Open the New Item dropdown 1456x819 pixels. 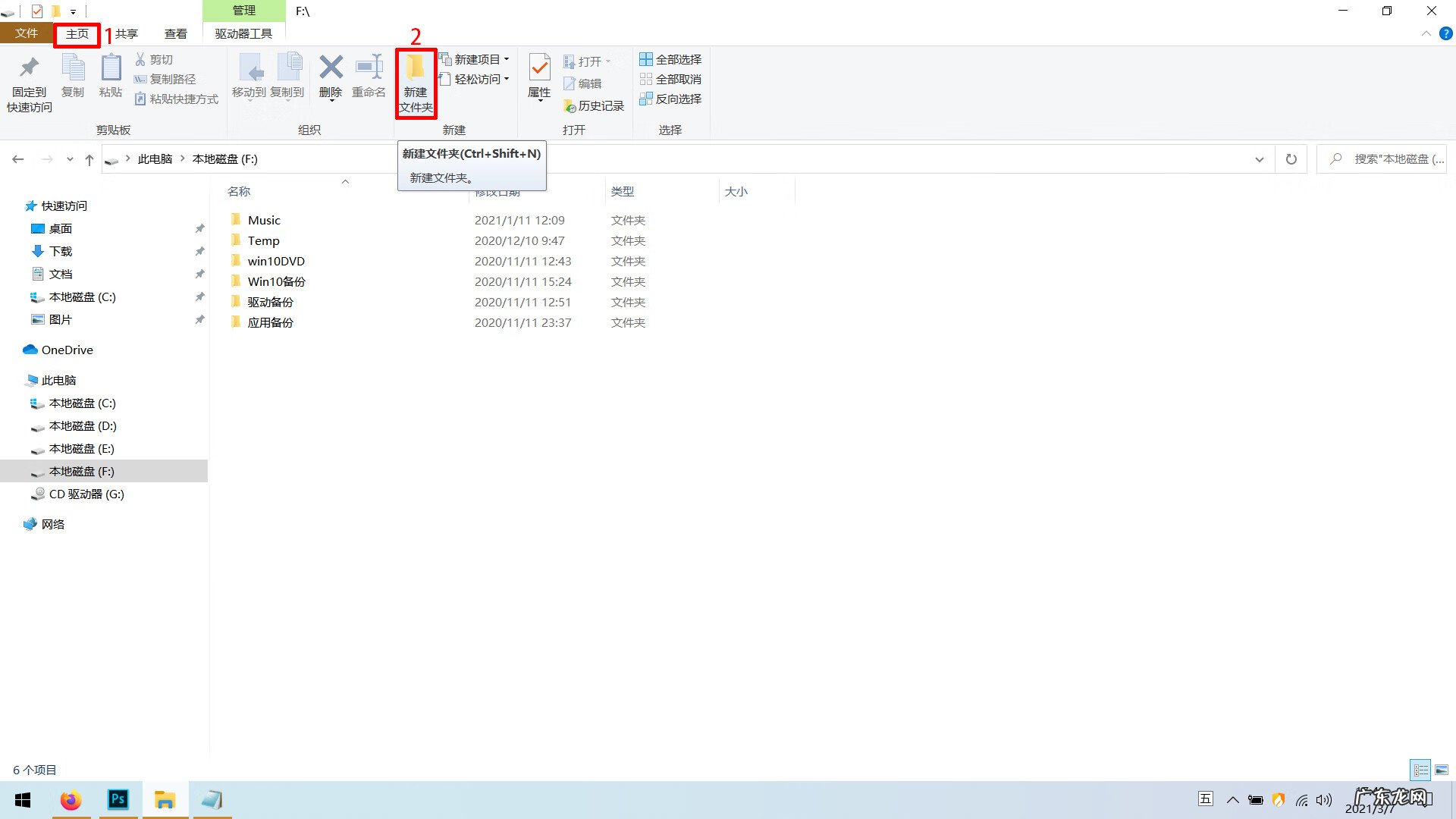pos(475,59)
